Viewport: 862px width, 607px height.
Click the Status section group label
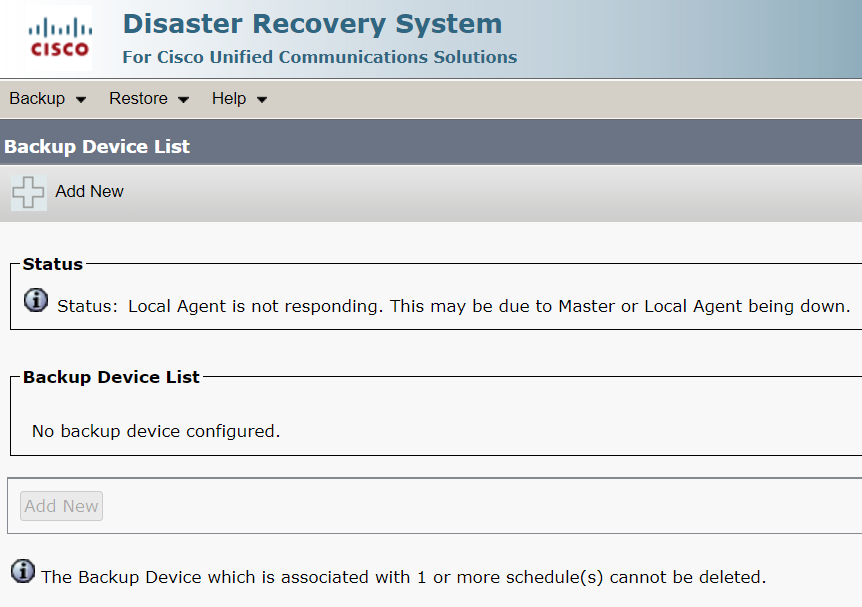pos(52,264)
